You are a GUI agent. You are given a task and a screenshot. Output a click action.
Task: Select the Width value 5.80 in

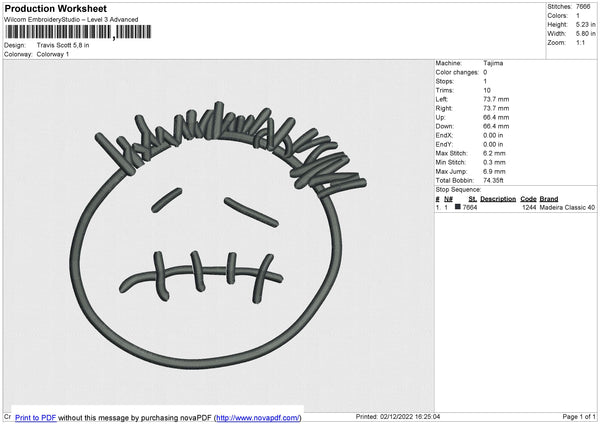pos(585,34)
